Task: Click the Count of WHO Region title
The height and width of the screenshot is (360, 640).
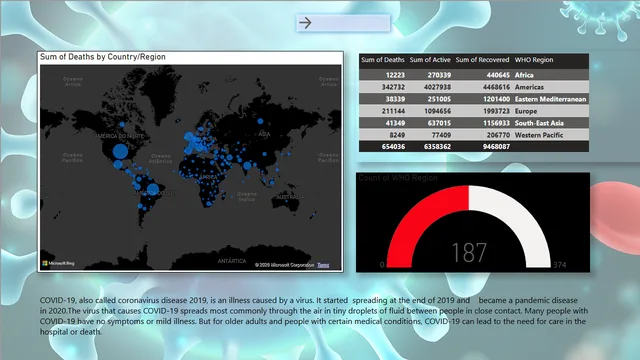Action: tap(398, 178)
